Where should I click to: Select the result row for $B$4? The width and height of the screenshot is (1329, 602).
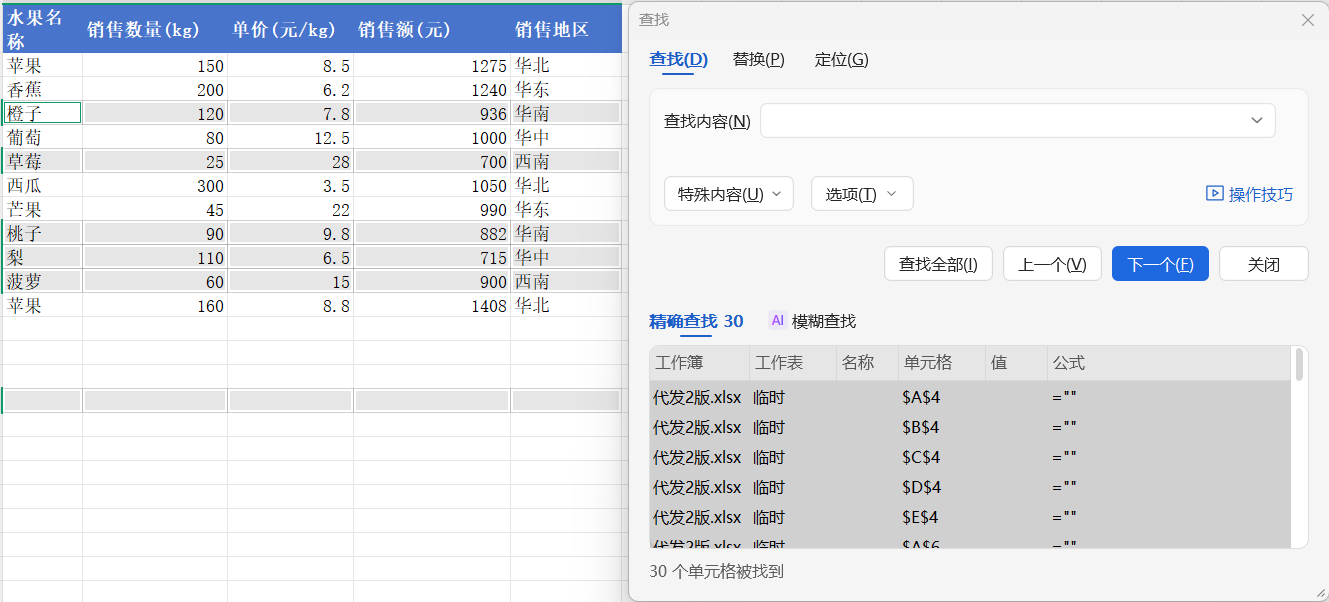click(970, 427)
